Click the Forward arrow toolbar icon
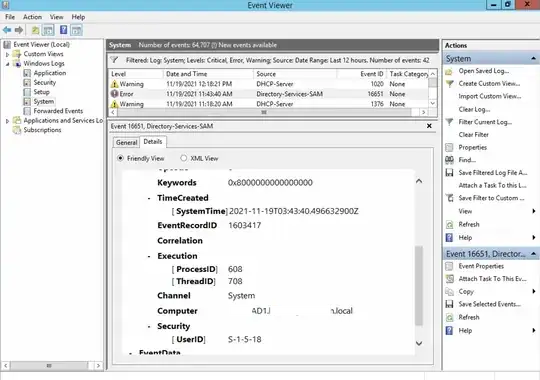This screenshot has height=380, width=540. pyautogui.click(x=19, y=30)
